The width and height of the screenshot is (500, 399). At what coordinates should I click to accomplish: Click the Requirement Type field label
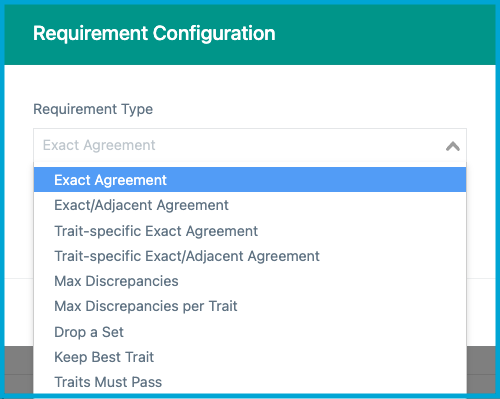[93, 109]
